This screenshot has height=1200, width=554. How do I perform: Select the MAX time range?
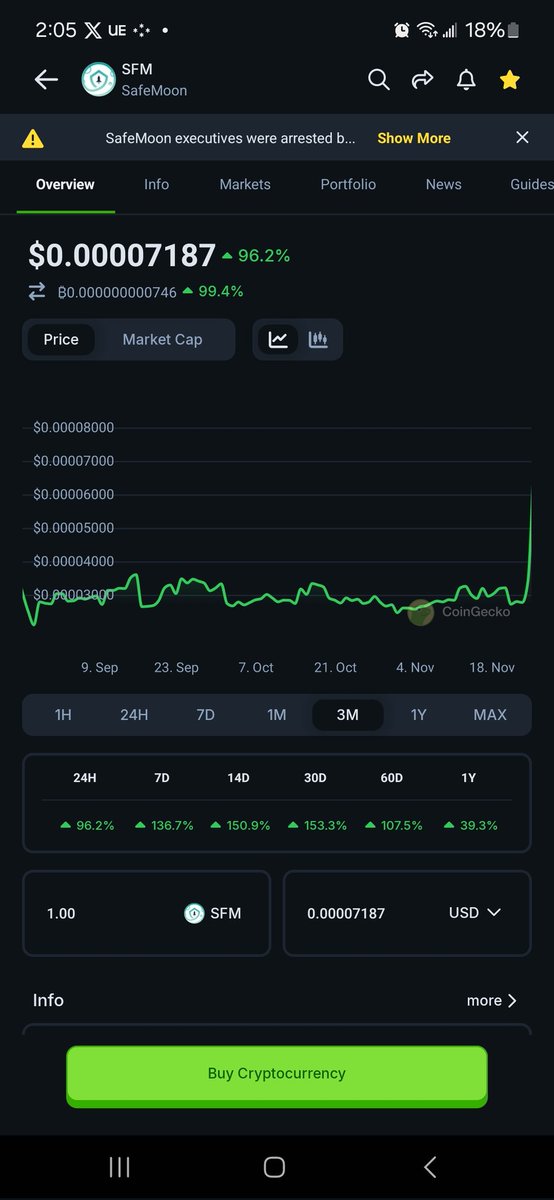[490, 715]
